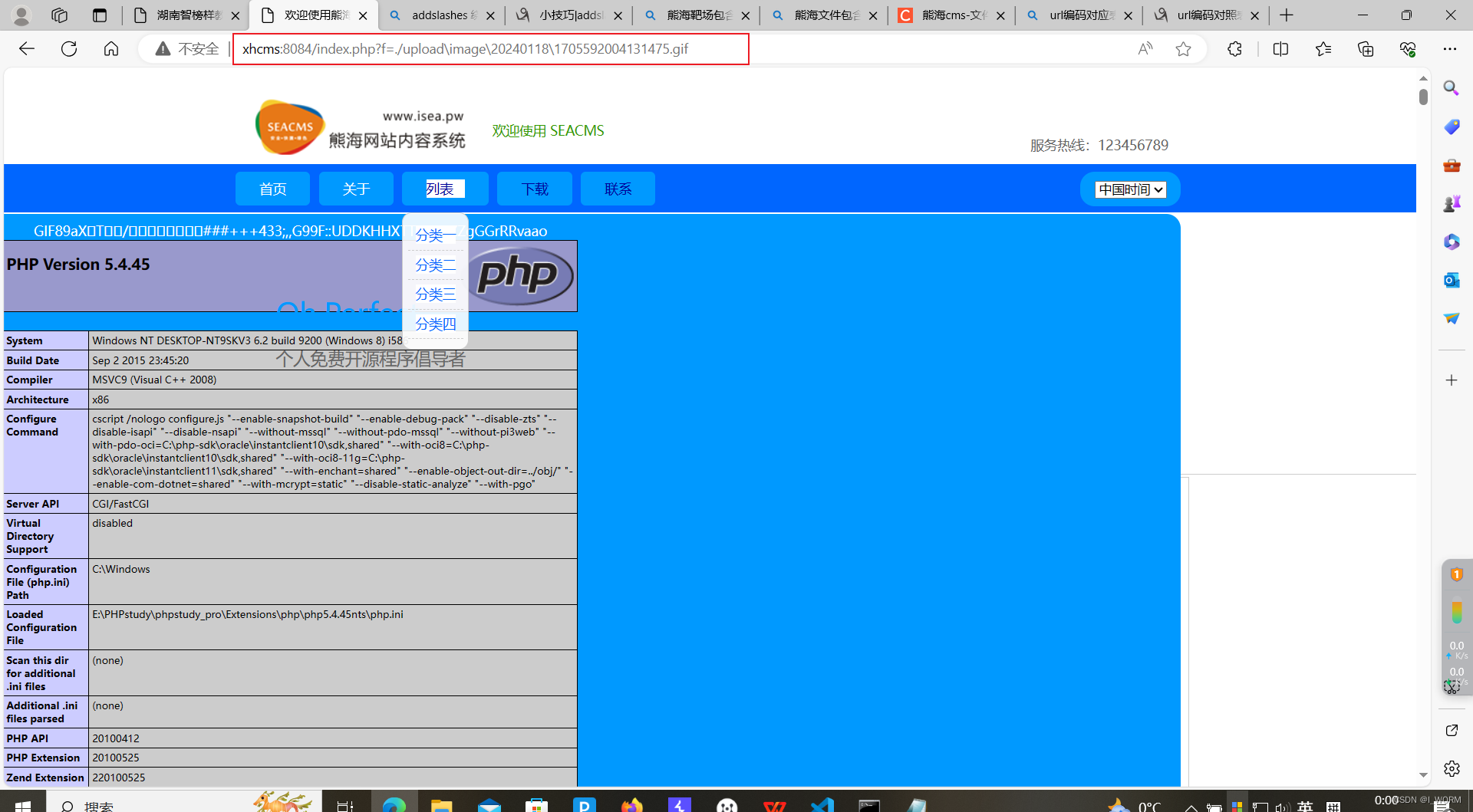Select 分类三 from the dropdown list
1473x812 pixels.
coord(435,294)
